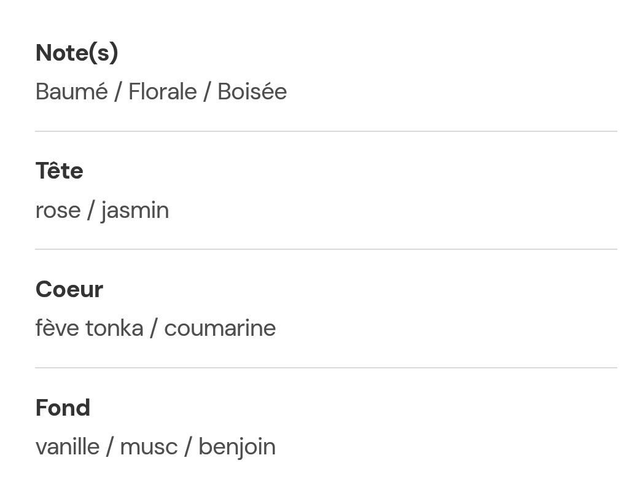Select the coumarine ingredient text

(220, 329)
